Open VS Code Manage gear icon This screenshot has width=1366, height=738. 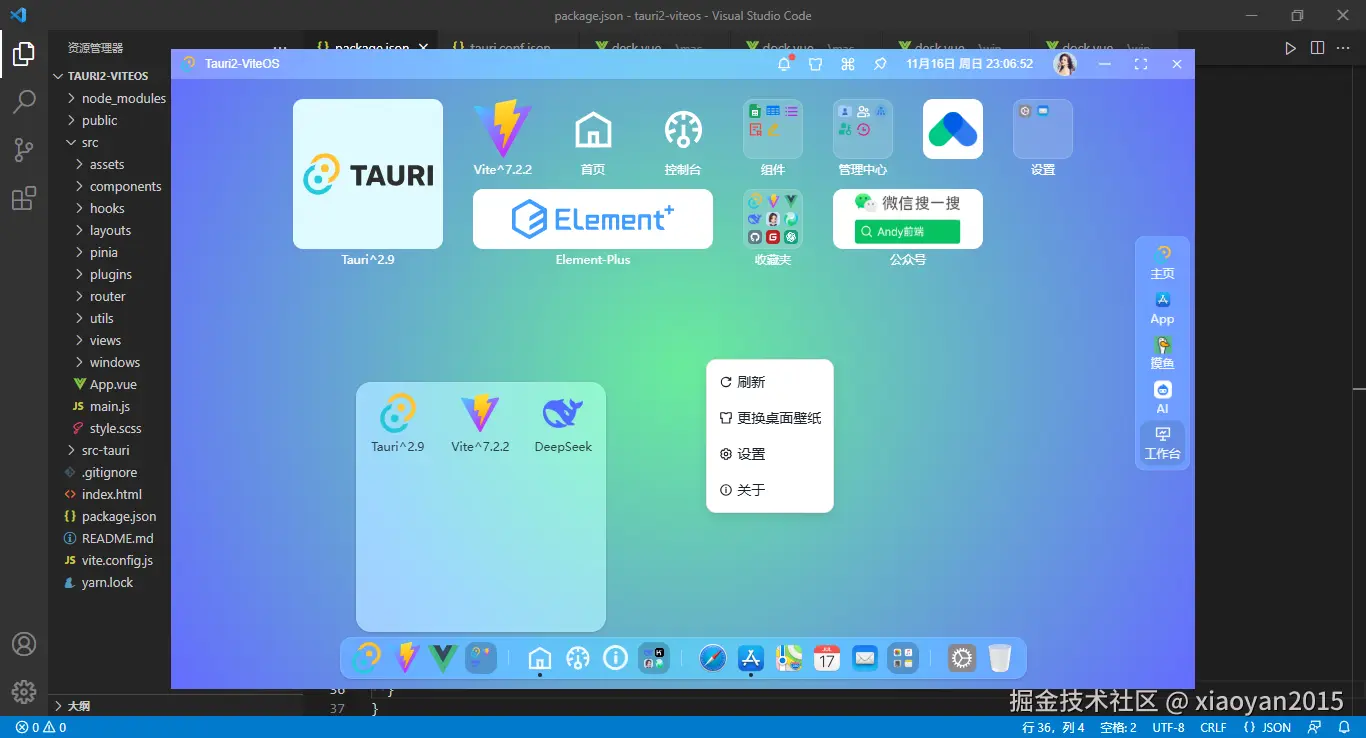click(x=24, y=691)
